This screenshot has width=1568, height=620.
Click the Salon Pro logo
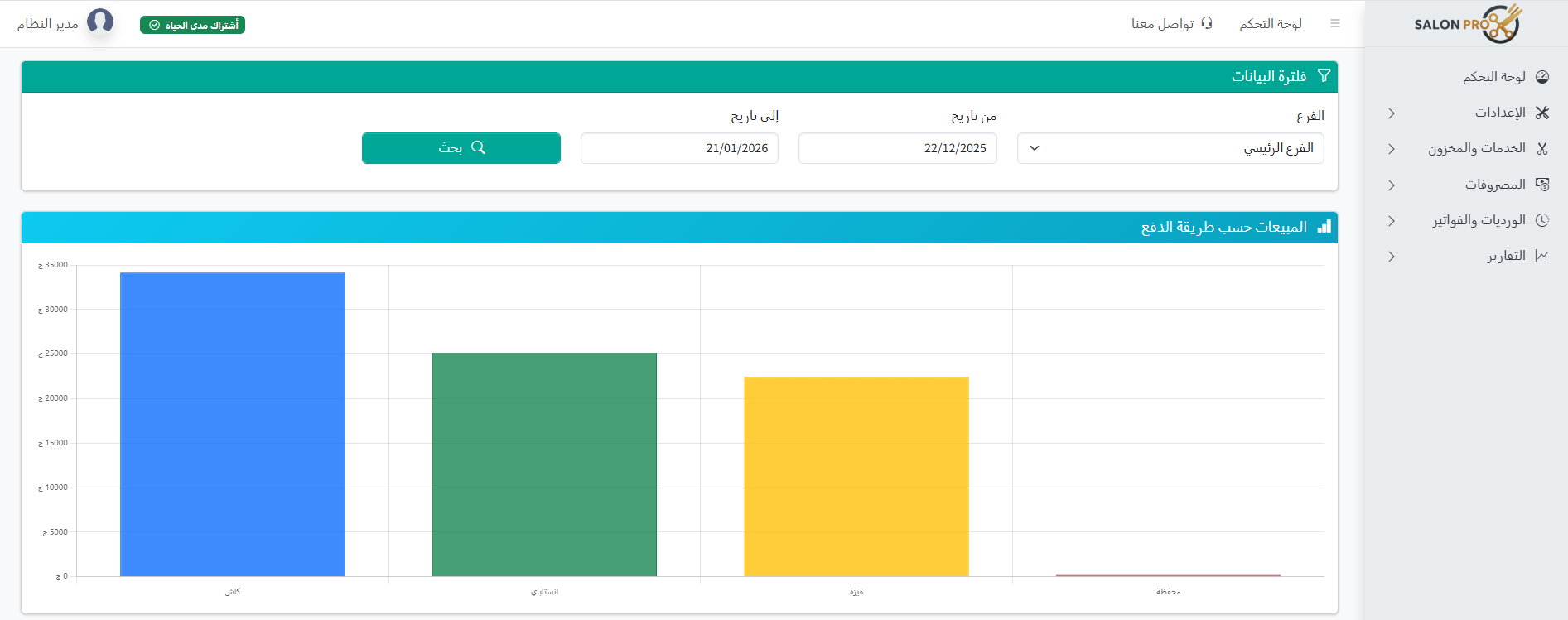[x=1467, y=24]
